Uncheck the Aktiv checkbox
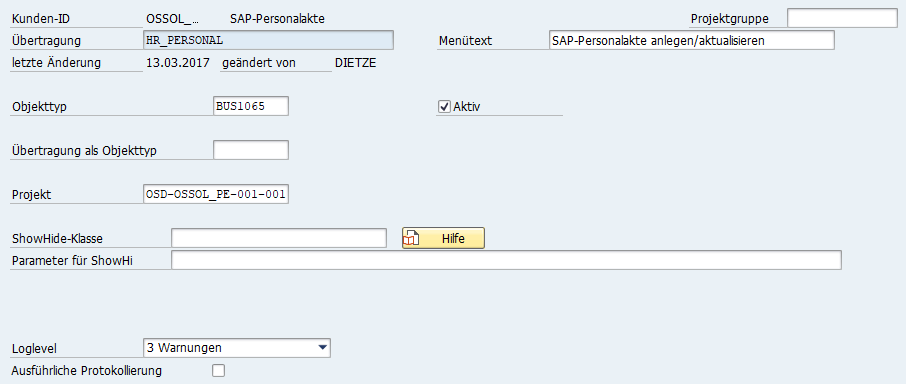 click(444, 107)
